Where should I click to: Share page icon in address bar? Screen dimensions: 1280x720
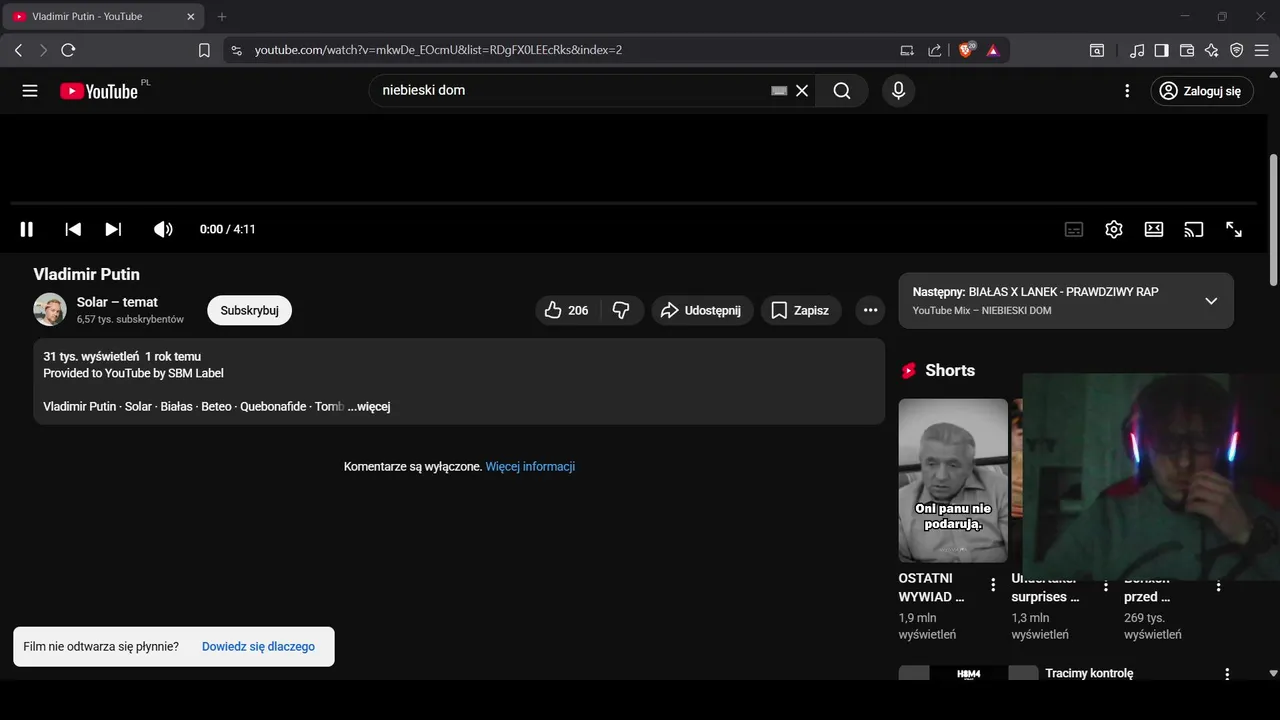click(934, 50)
